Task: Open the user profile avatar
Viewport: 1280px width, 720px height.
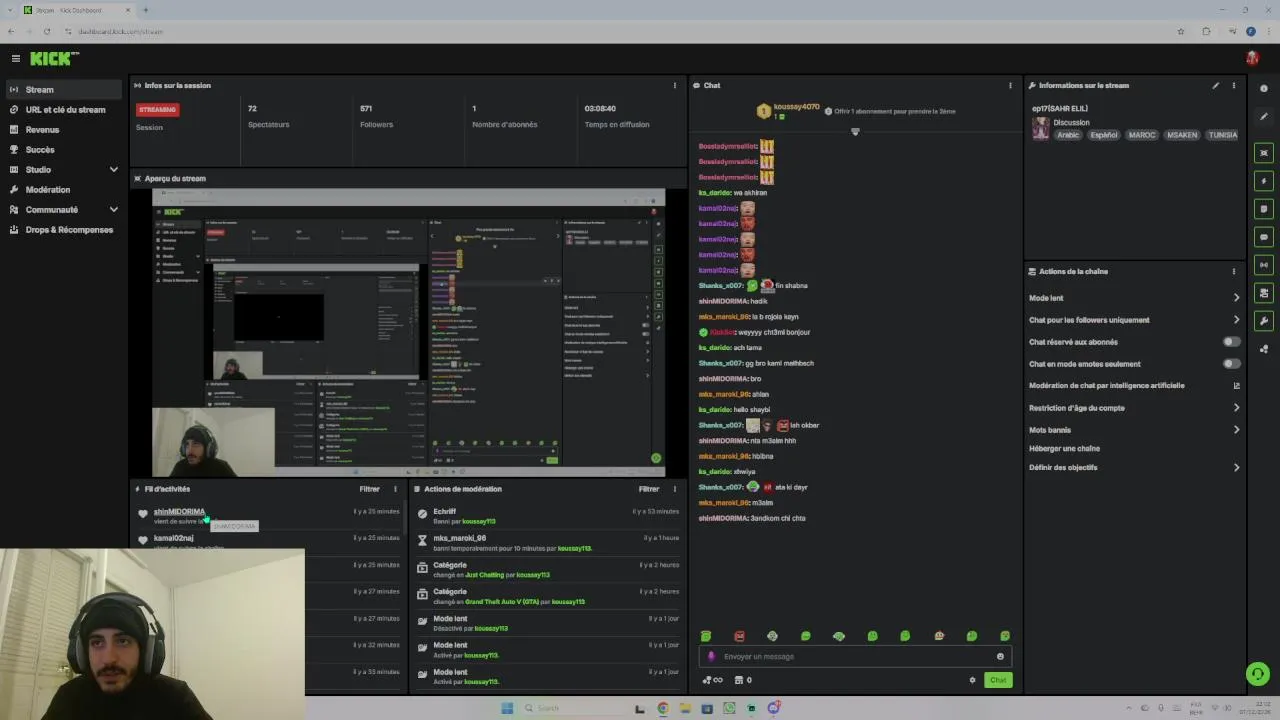Action: point(1252,58)
